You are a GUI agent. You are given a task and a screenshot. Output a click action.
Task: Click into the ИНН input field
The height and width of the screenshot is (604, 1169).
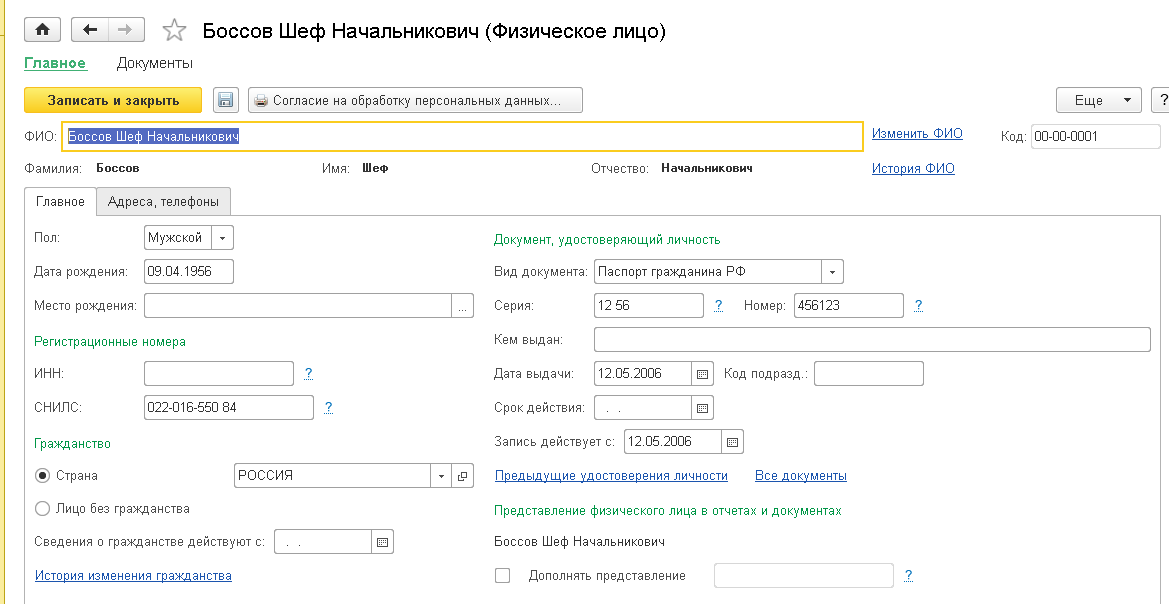[218, 373]
